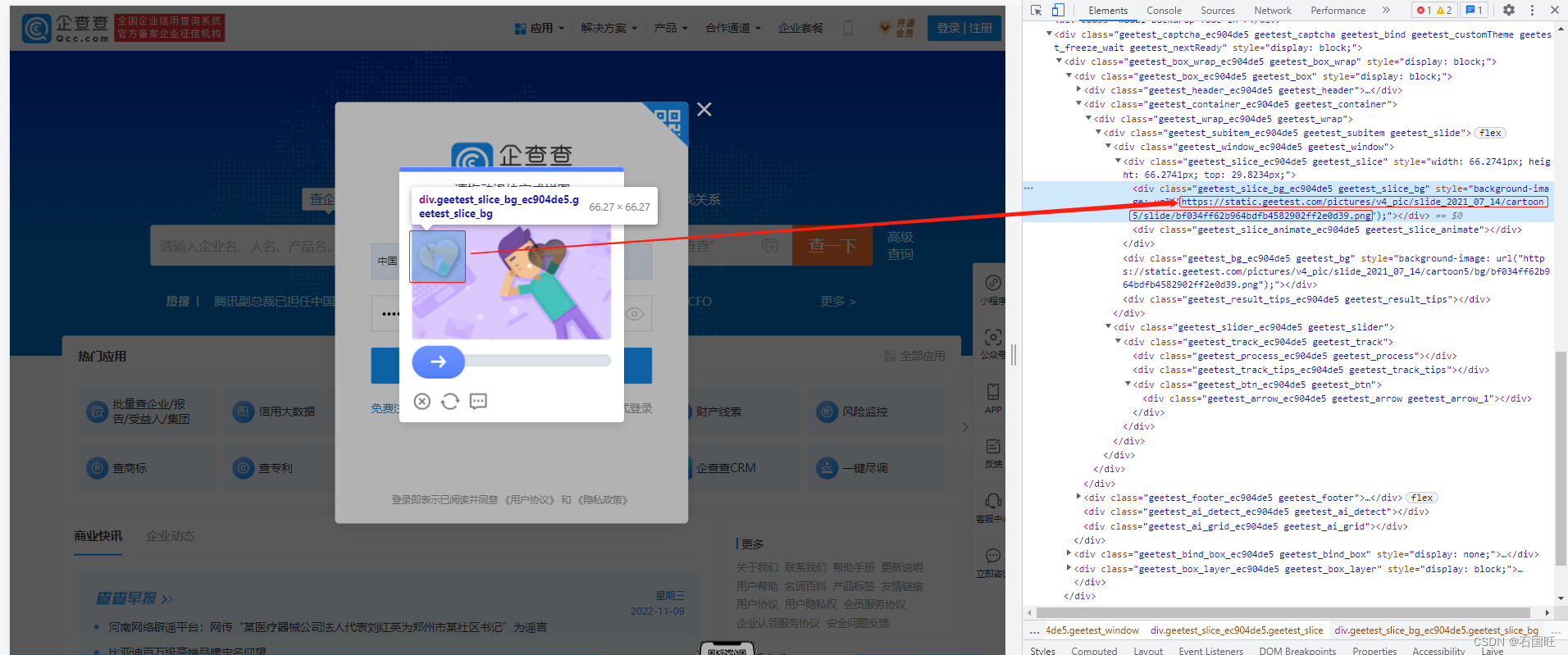Open the Computed styles pane tab
1568x655 pixels.
click(1094, 651)
